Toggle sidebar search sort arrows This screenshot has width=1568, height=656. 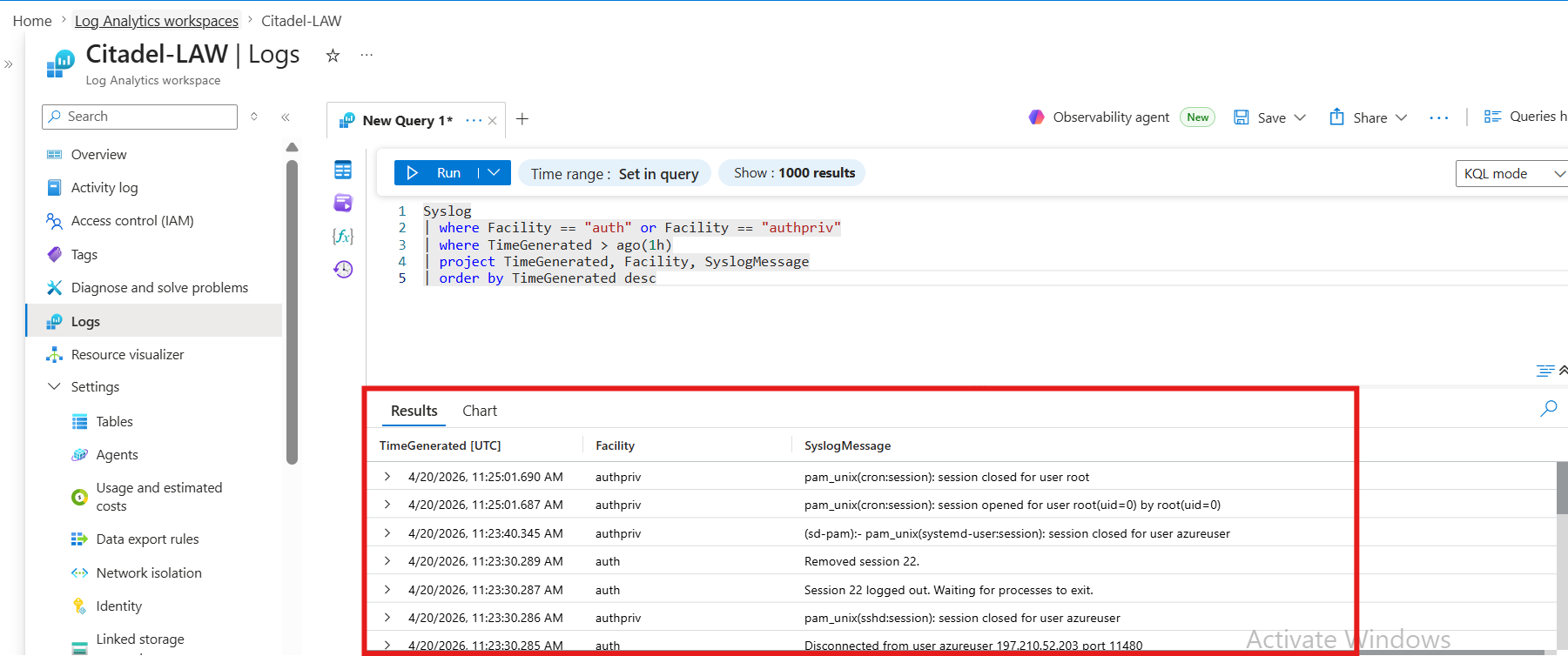click(254, 117)
